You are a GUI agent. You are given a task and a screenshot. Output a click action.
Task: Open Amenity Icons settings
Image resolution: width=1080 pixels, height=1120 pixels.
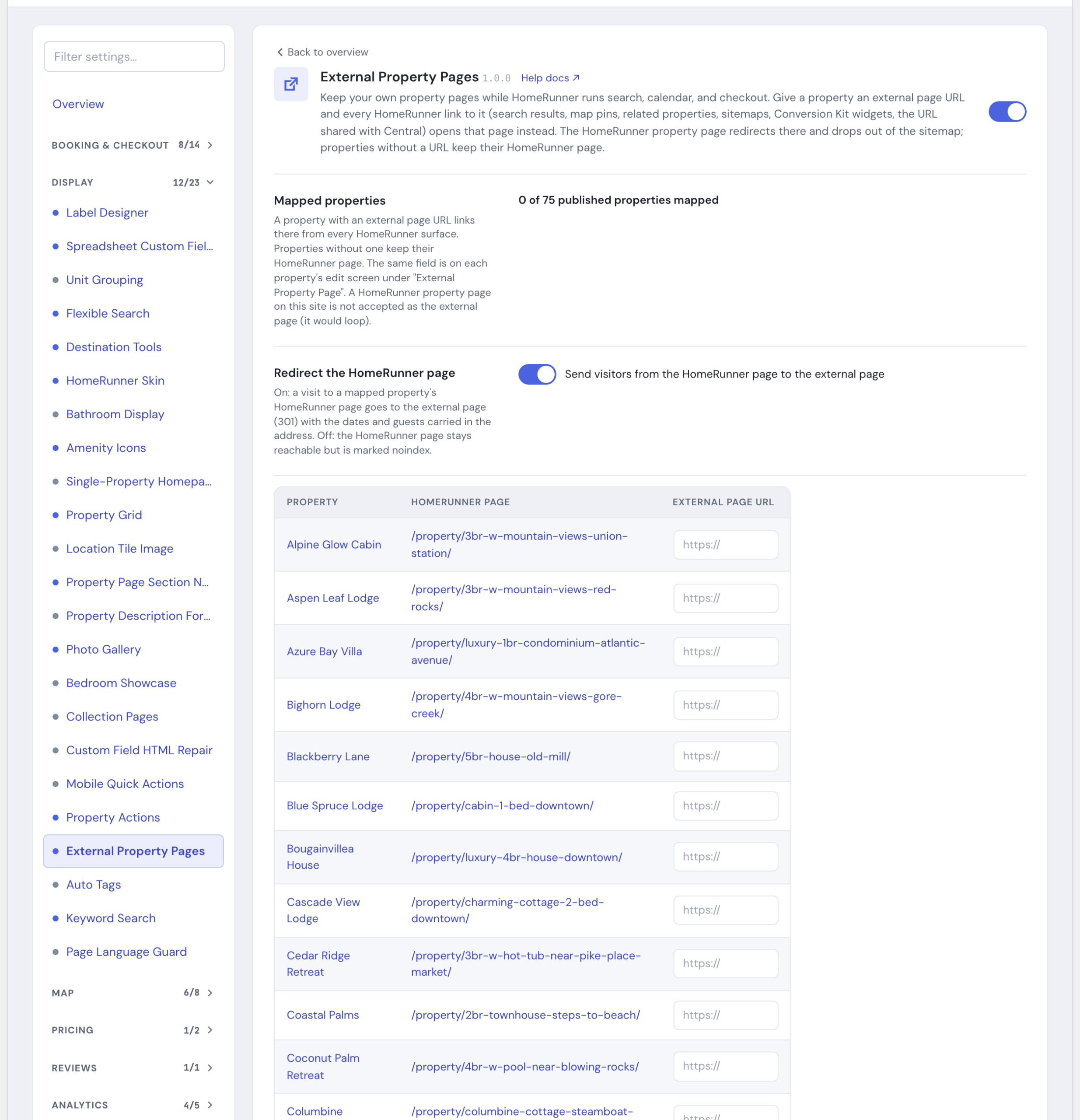point(106,448)
